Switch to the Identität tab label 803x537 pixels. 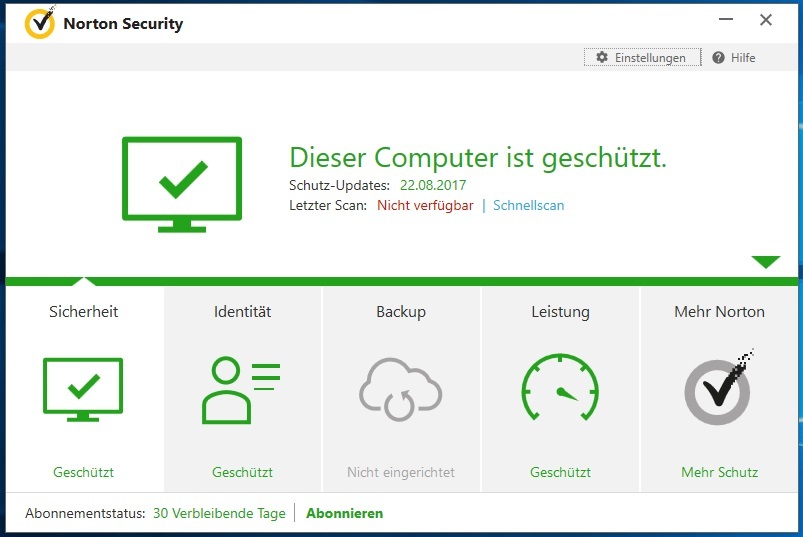click(x=242, y=312)
